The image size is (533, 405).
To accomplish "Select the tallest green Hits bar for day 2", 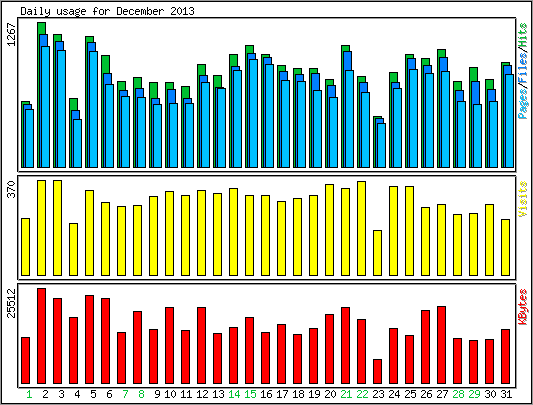I will tap(41, 28).
